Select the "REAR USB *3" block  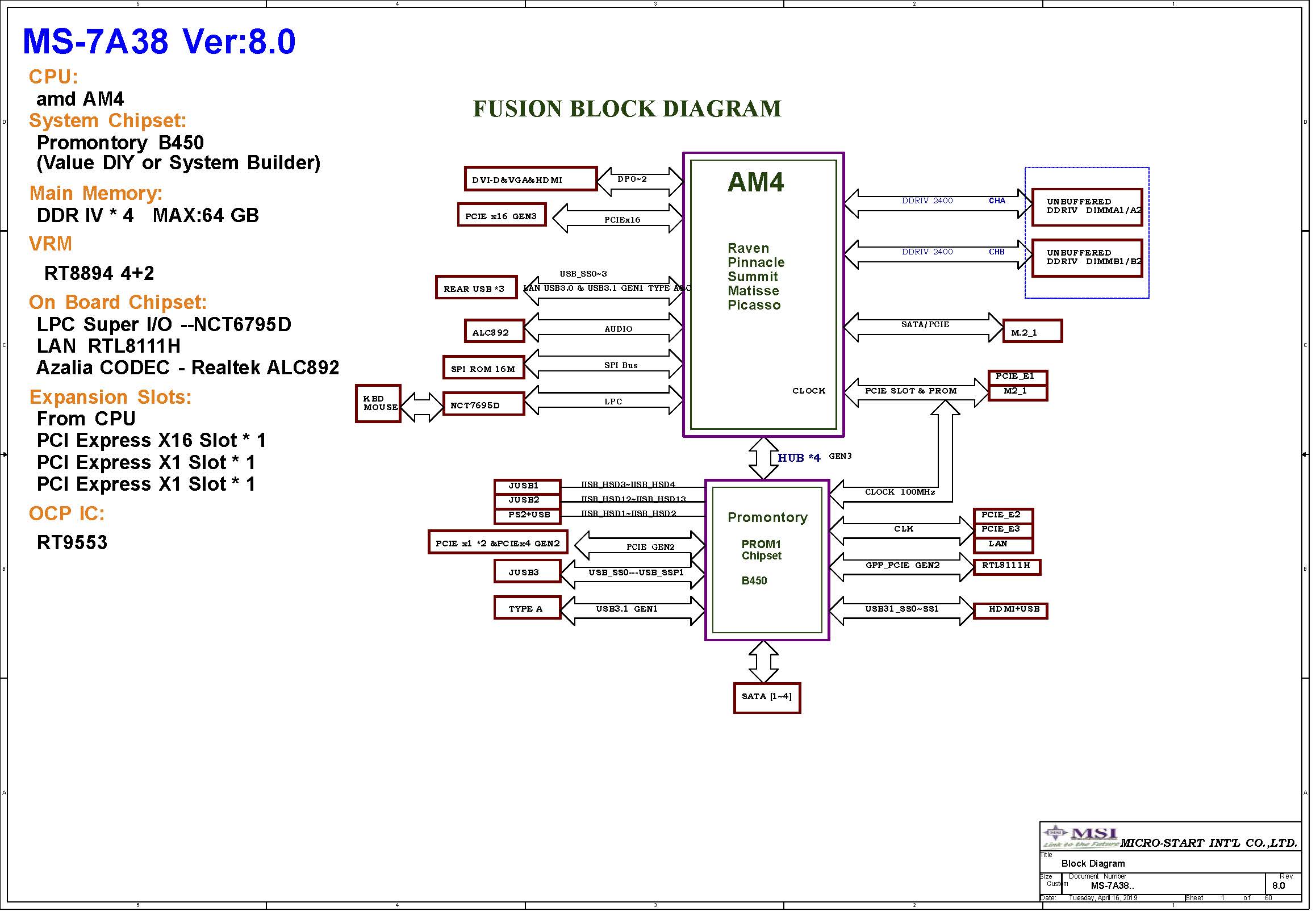coord(477,288)
